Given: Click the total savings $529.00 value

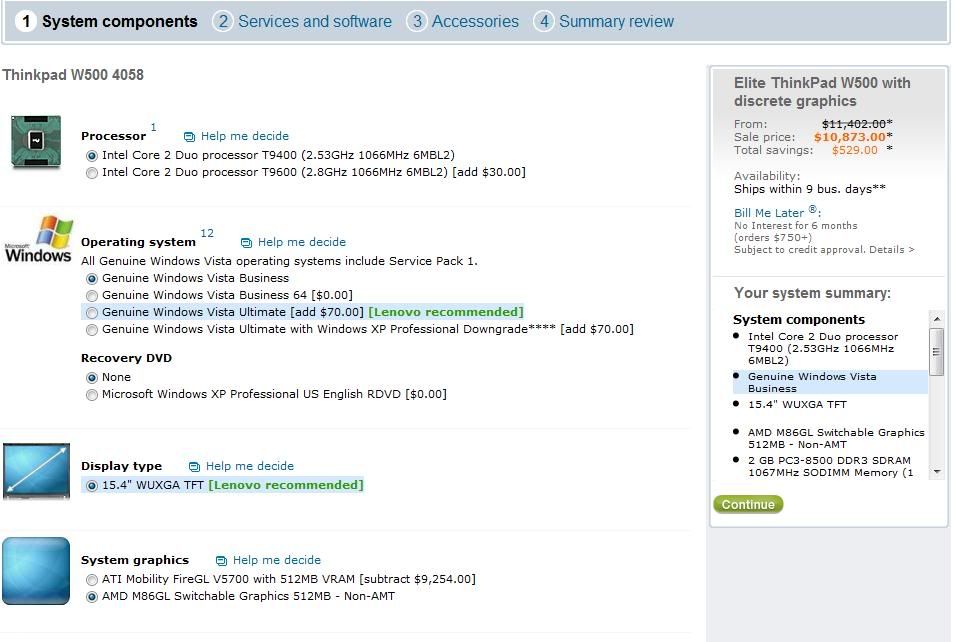Looking at the screenshot, I should tap(854, 151).
